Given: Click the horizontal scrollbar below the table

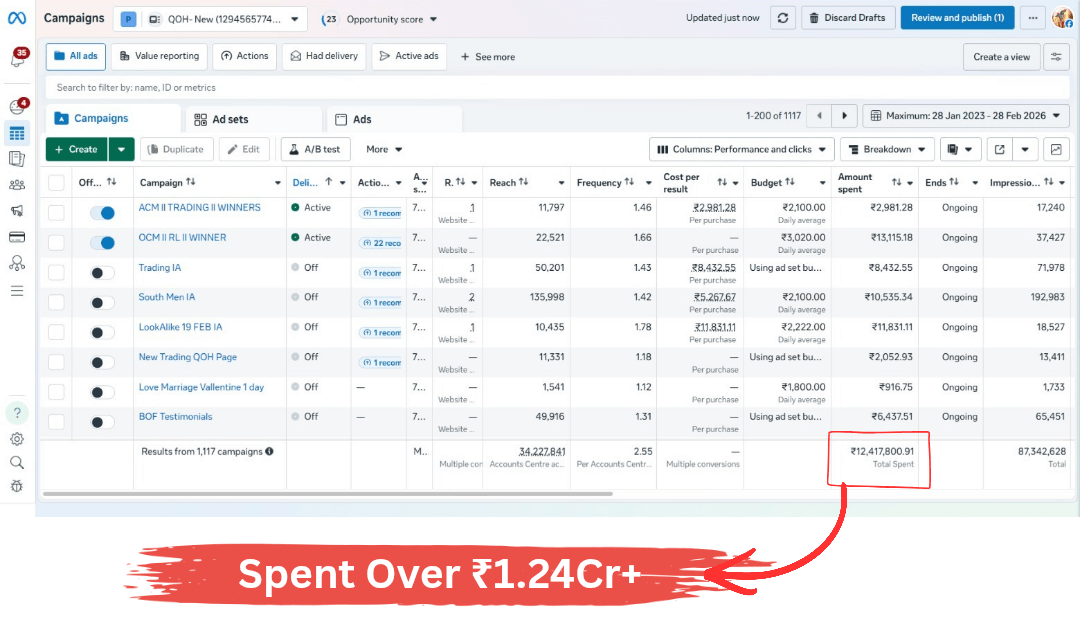Looking at the screenshot, I should click(328, 494).
